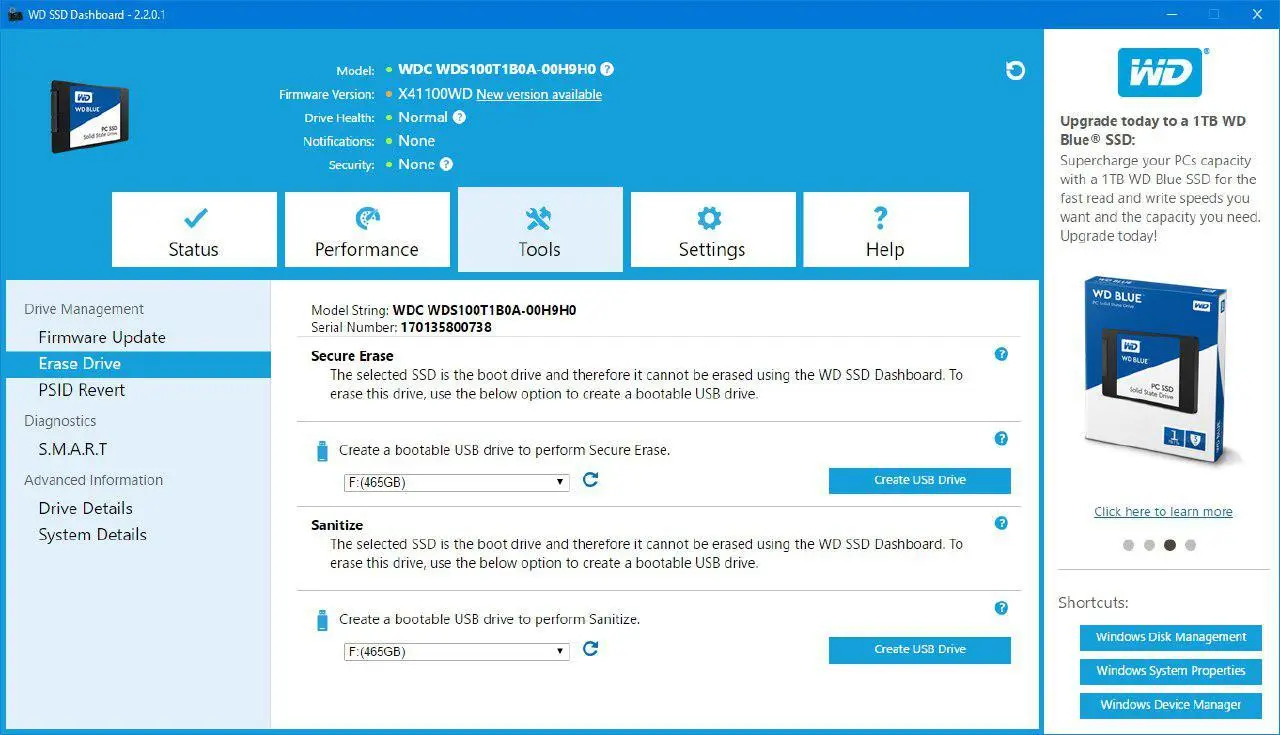Open the Help tab
This screenshot has width=1280, height=735.
[886, 230]
